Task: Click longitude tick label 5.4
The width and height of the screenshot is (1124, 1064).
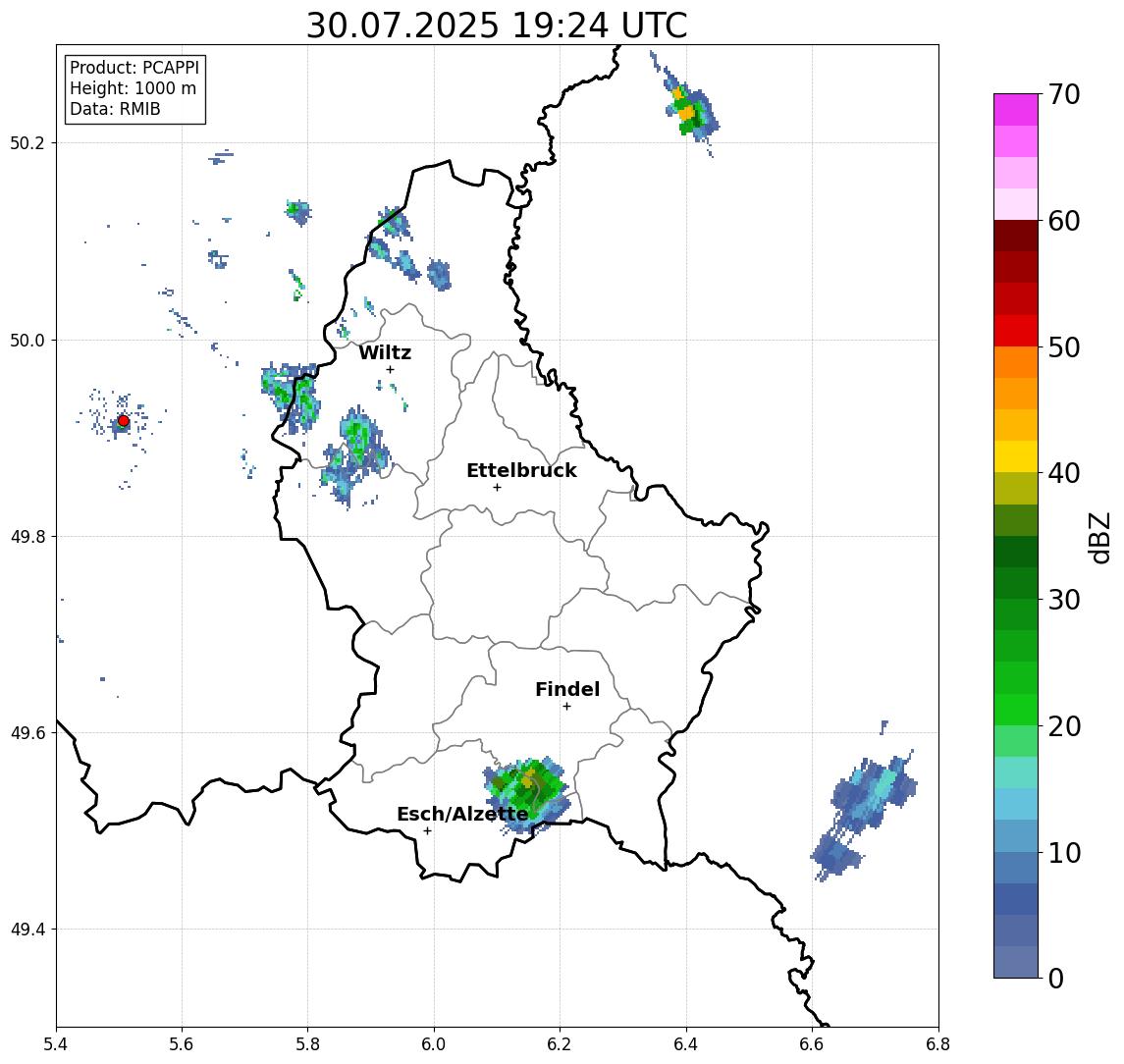Action: pos(56,1044)
